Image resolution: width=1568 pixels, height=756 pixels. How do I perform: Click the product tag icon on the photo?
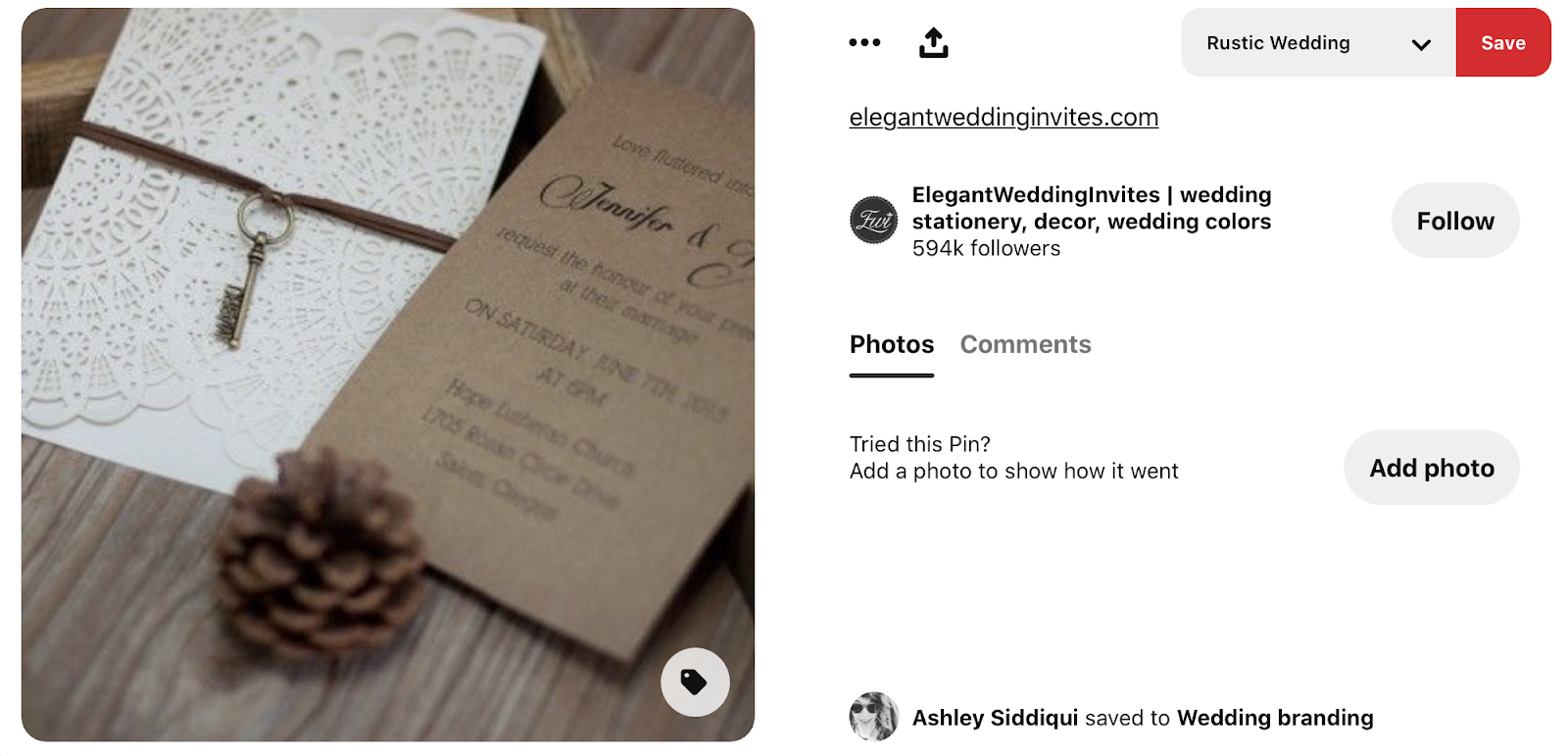(695, 681)
